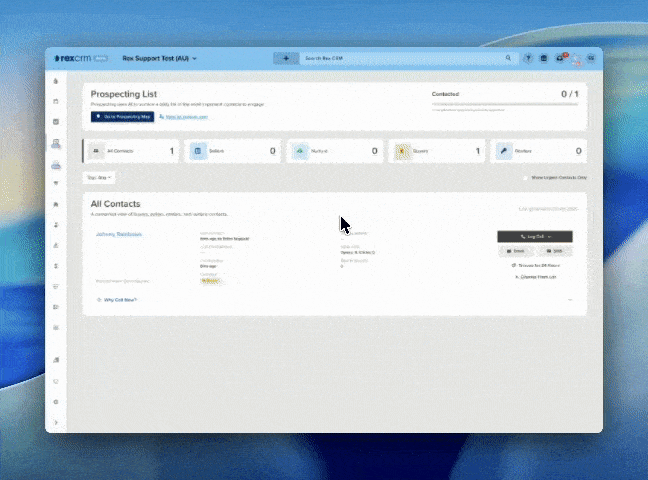This screenshot has width=648, height=480.
Task: Click the plus add button in header
Action: (x=286, y=58)
